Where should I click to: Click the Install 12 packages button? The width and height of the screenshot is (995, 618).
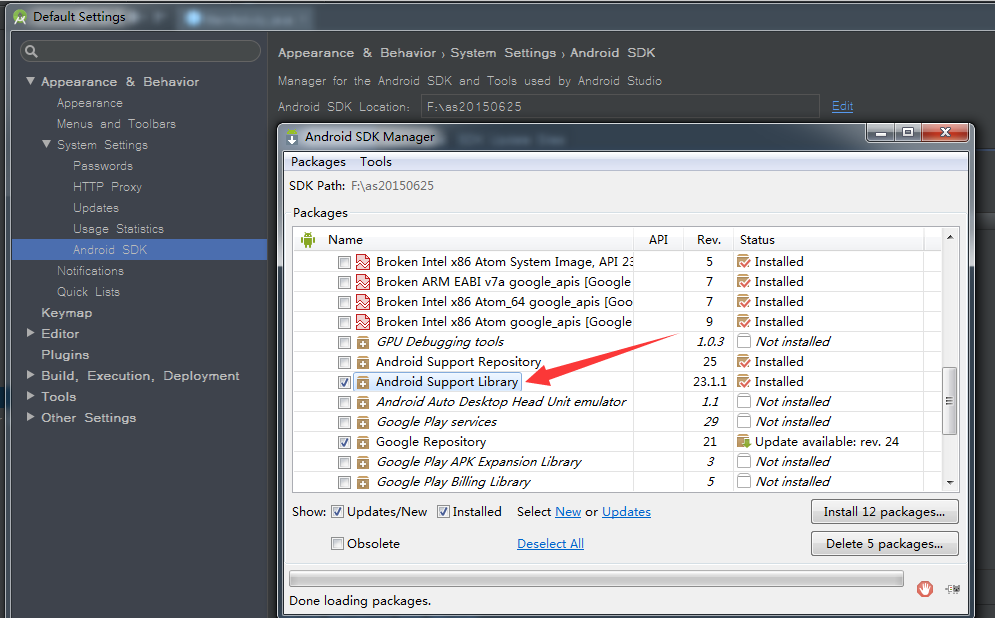point(885,511)
